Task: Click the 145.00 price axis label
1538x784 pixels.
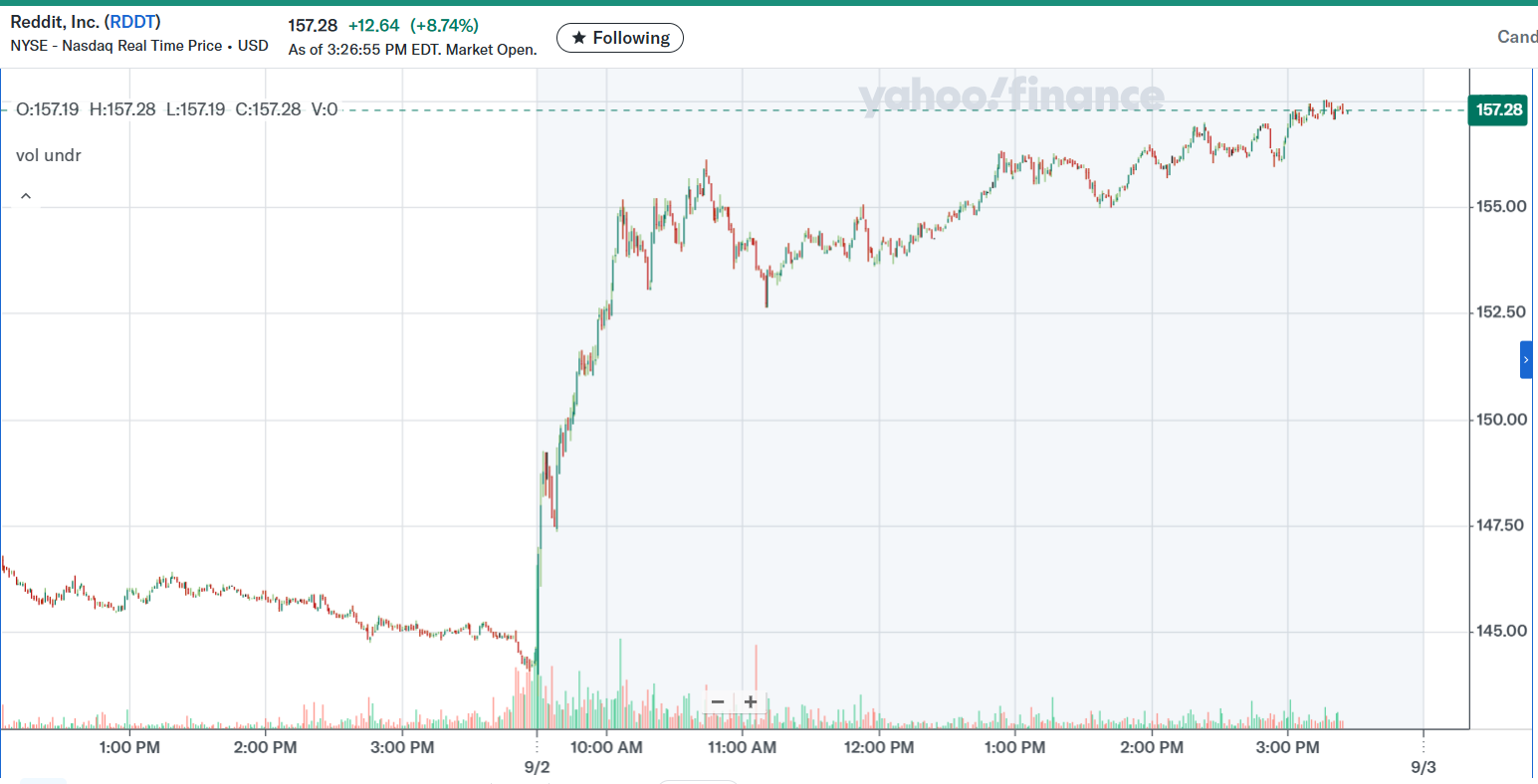Action: (x=1501, y=631)
